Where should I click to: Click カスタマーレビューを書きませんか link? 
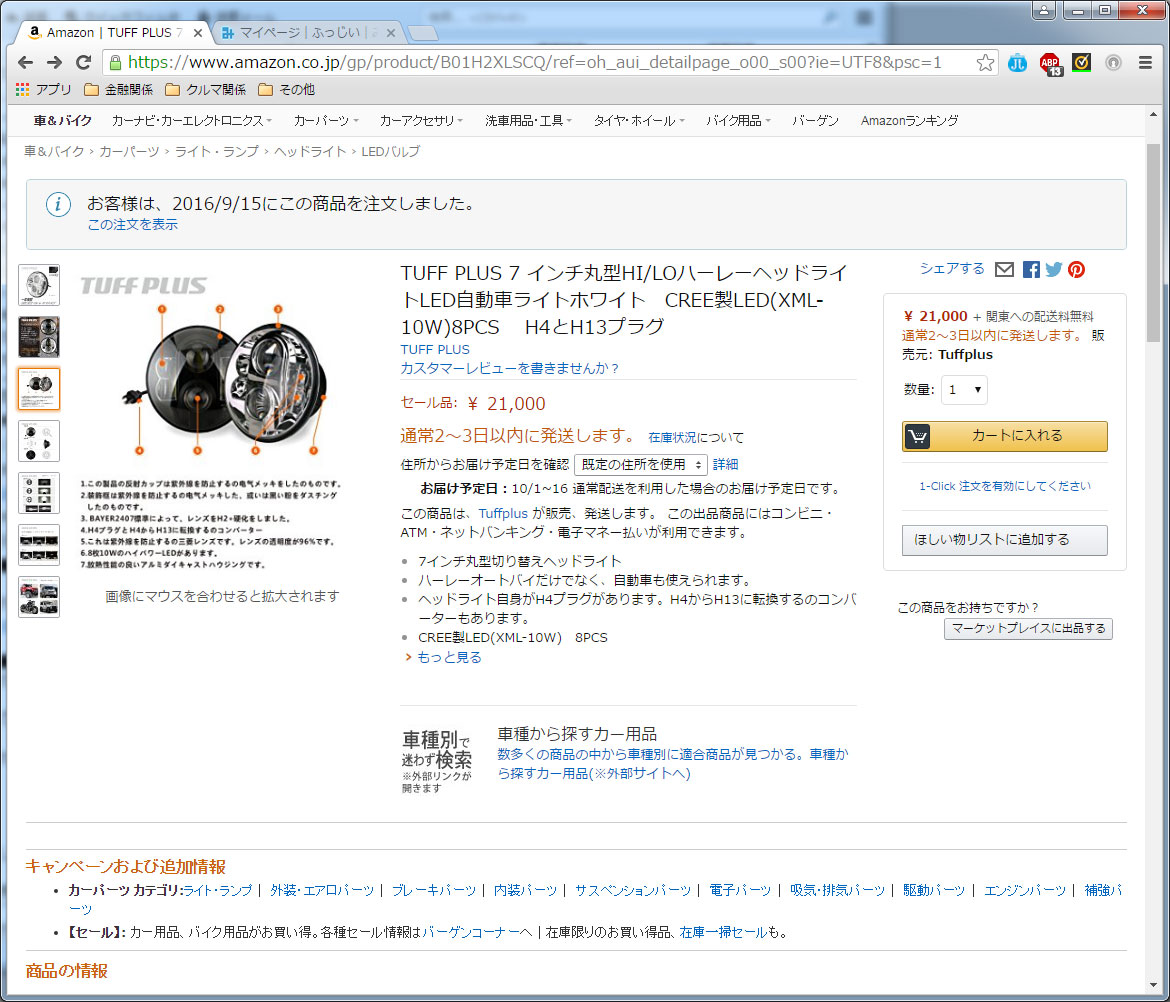click(510, 369)
